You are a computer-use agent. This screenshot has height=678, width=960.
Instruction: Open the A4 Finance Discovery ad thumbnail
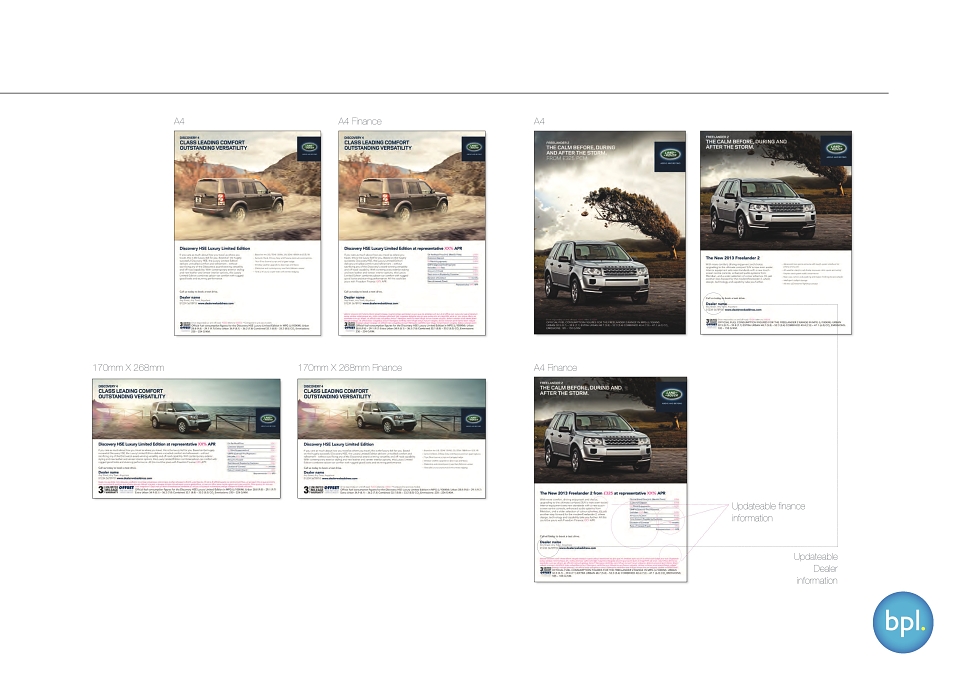coord(412,233)
